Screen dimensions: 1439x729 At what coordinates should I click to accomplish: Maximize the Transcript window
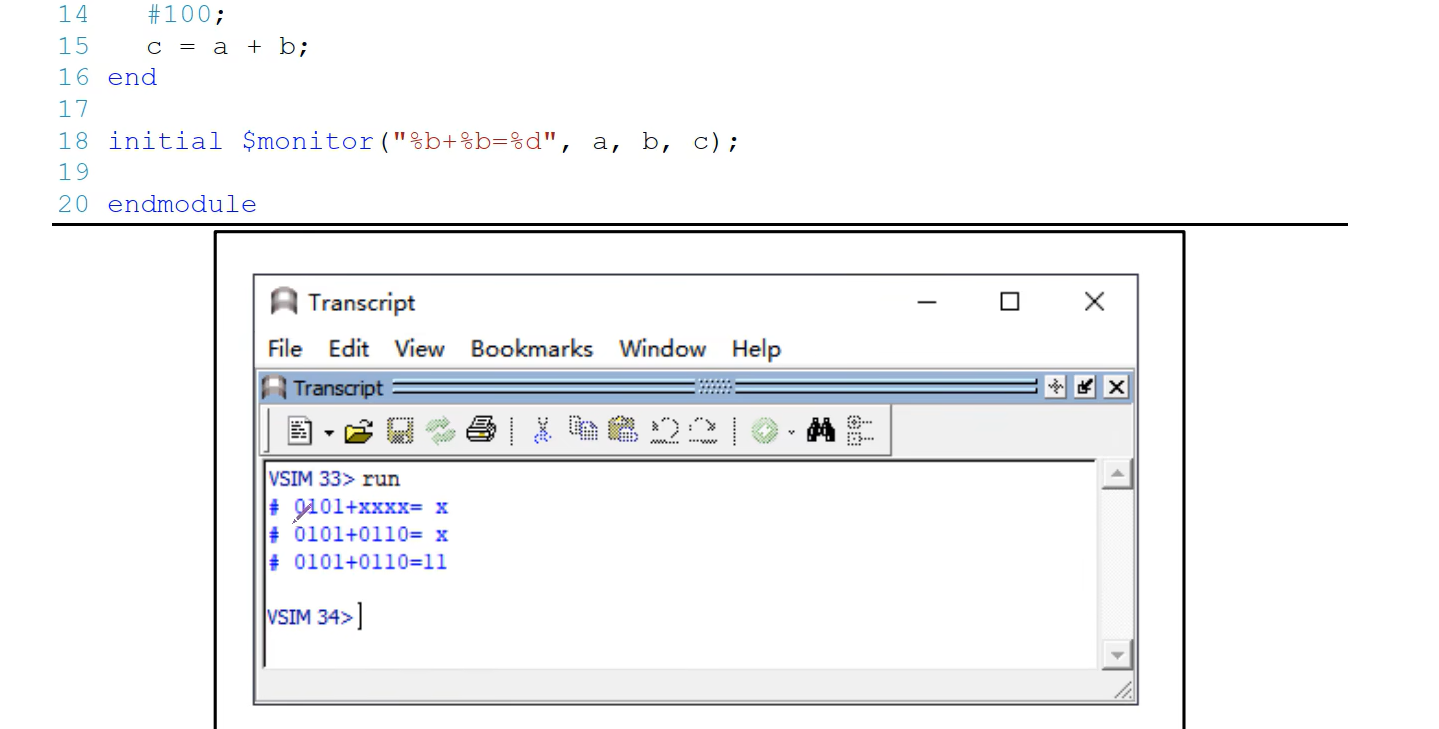[x=1010, y=301]
